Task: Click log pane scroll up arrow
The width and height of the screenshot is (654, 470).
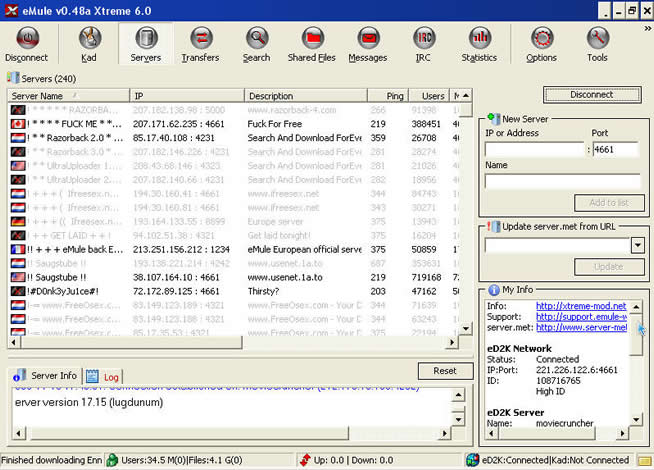Action: (458, 395)
